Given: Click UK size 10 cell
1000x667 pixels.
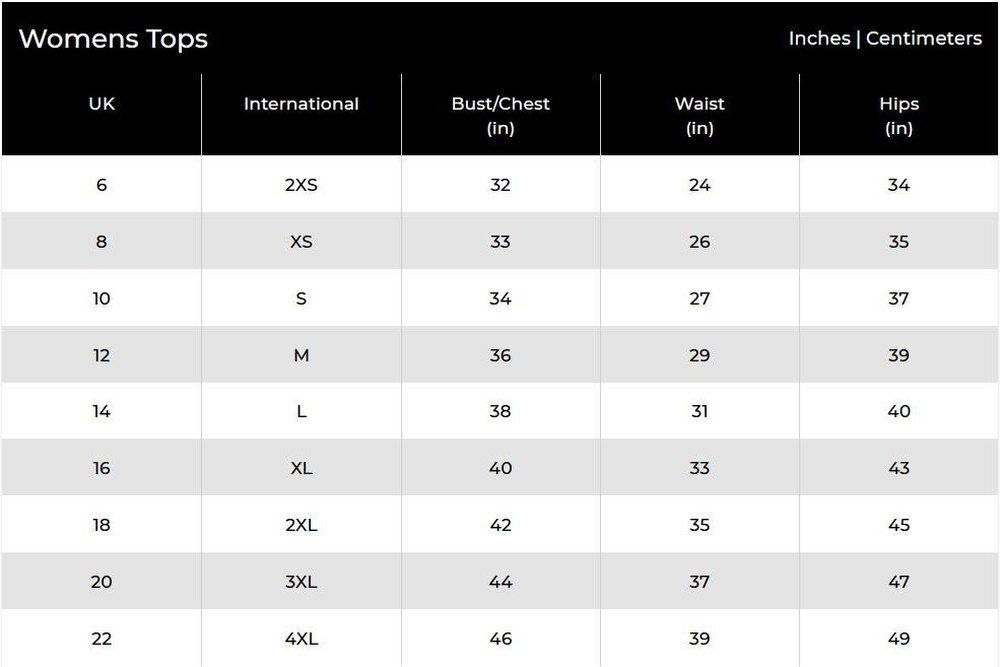Looking at the screenshot, I should [101, 299].
